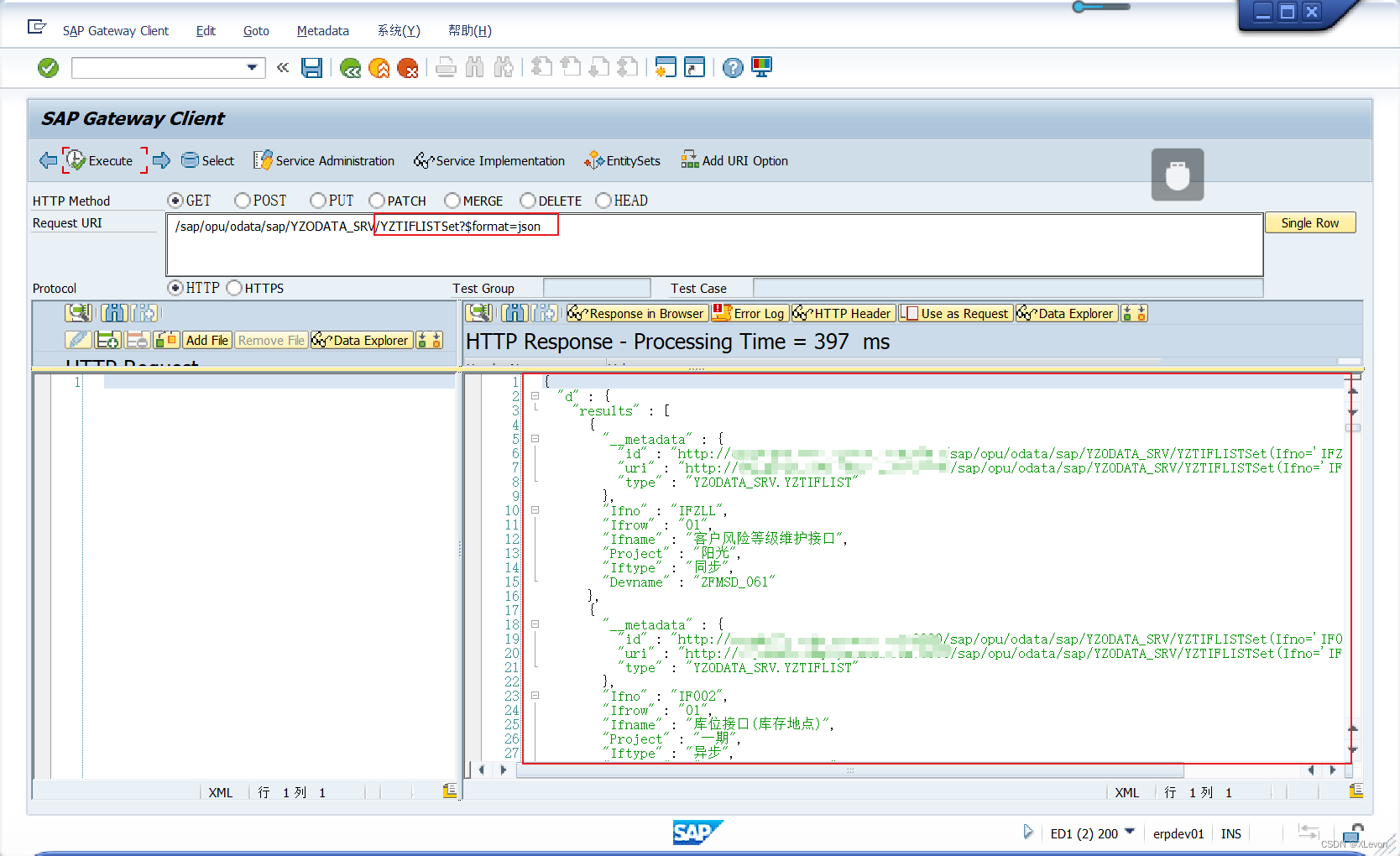Open the Help question mark icon

tap(733, 68)
